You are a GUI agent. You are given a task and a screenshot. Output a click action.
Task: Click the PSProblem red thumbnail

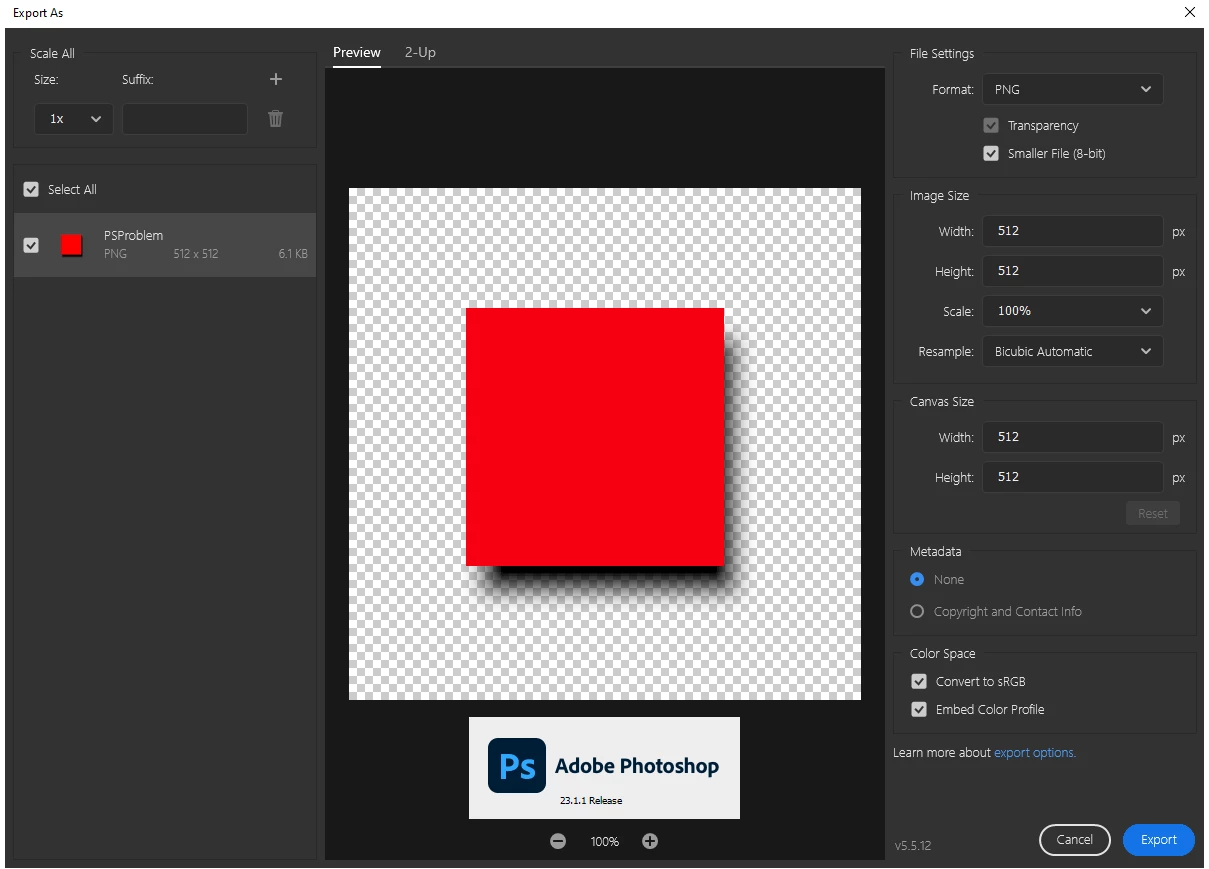click(71, 245)
